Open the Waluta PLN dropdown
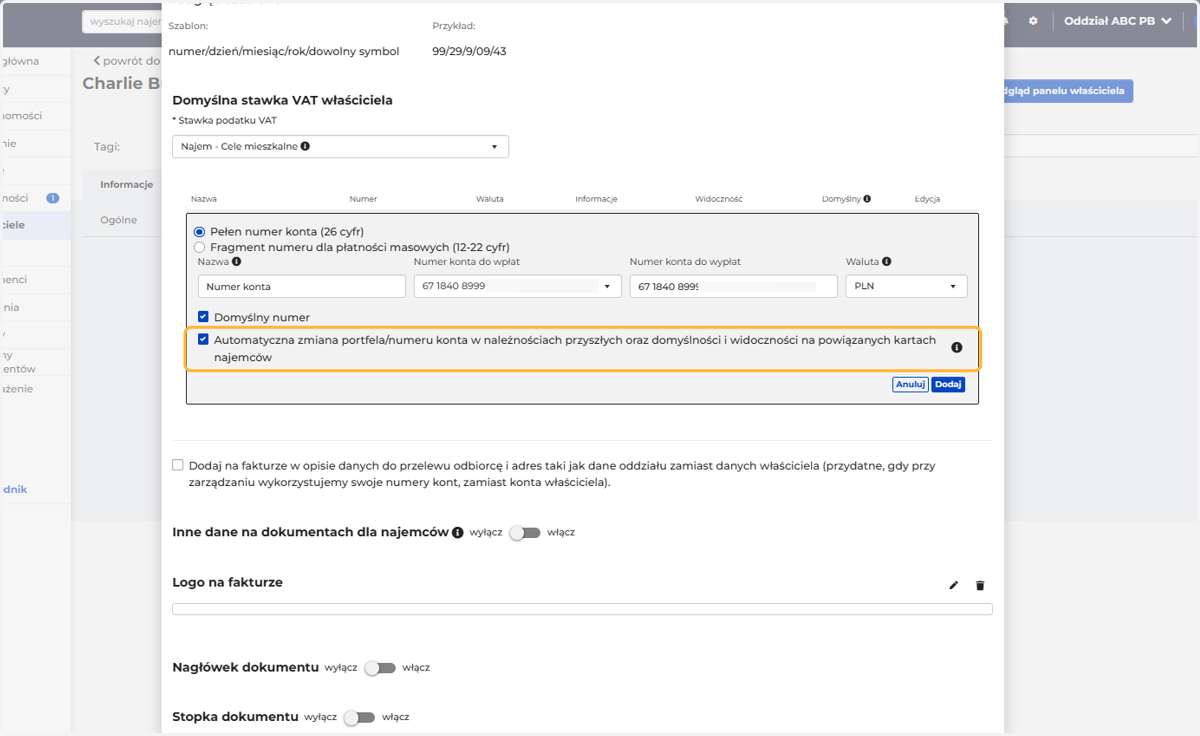The image size is (1200, 736). [906, 286]
